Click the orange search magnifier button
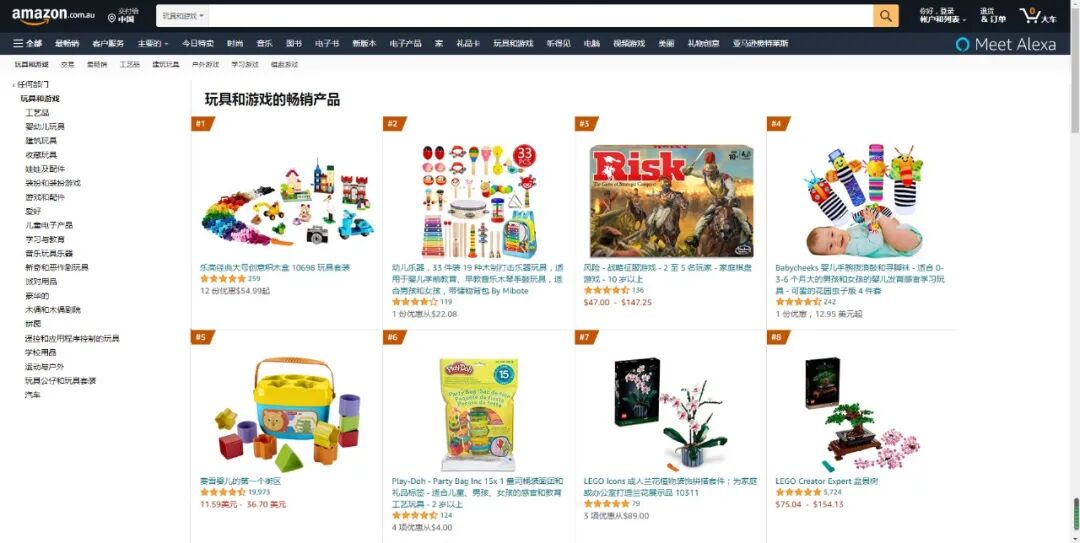The width and height of the screenshot is (1080, 543). (886, 16)
